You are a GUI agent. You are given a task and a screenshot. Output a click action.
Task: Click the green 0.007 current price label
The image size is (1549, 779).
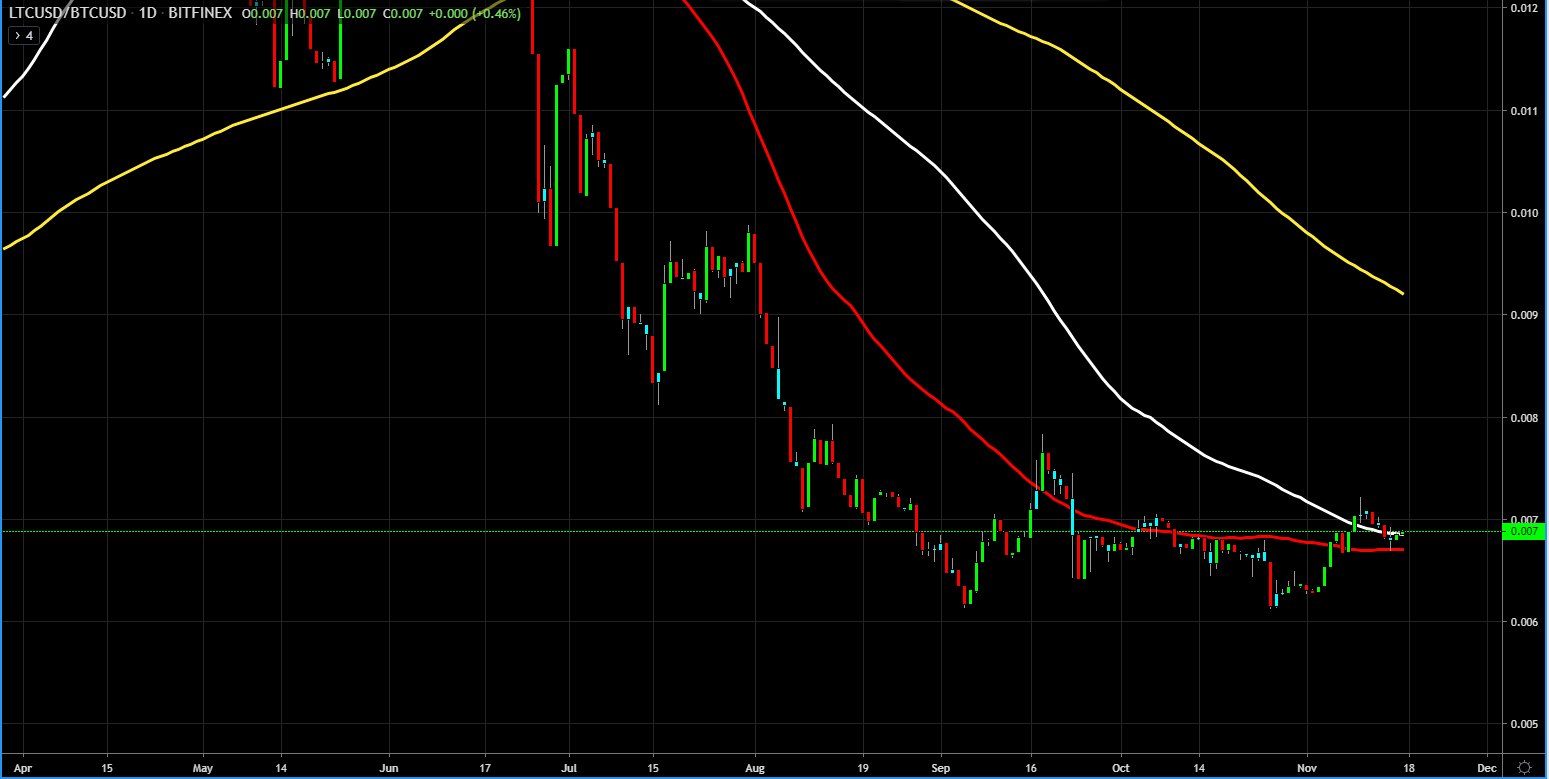1524,531
